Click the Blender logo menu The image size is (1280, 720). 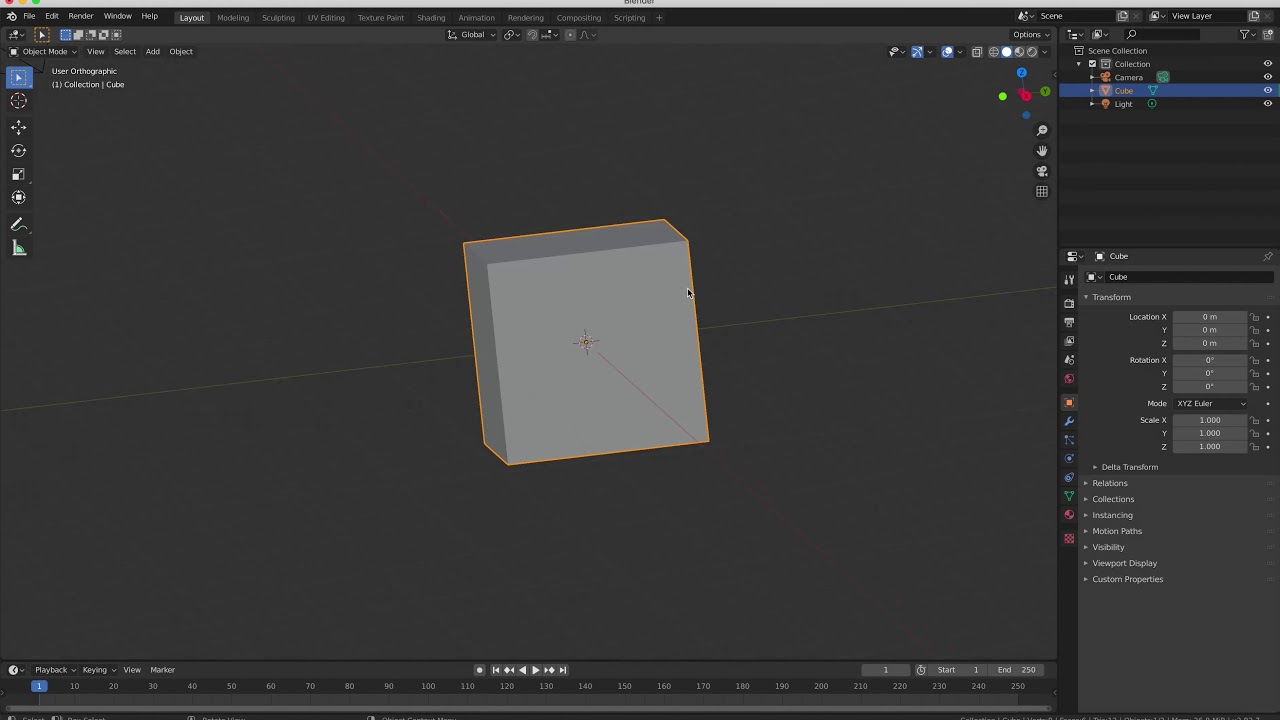pos(11,17)
